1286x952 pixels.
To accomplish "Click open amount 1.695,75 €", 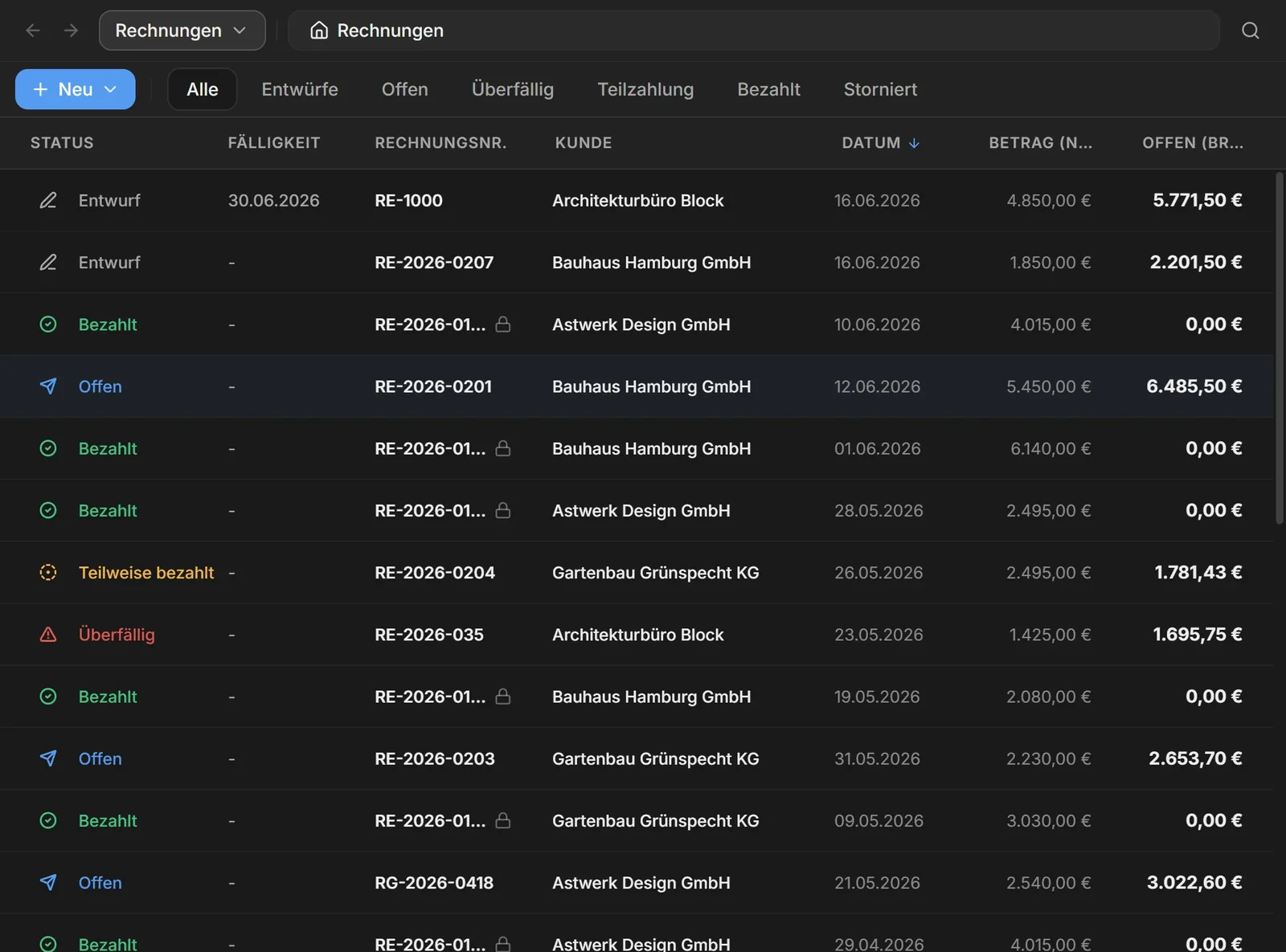I will click(1198, 635).
